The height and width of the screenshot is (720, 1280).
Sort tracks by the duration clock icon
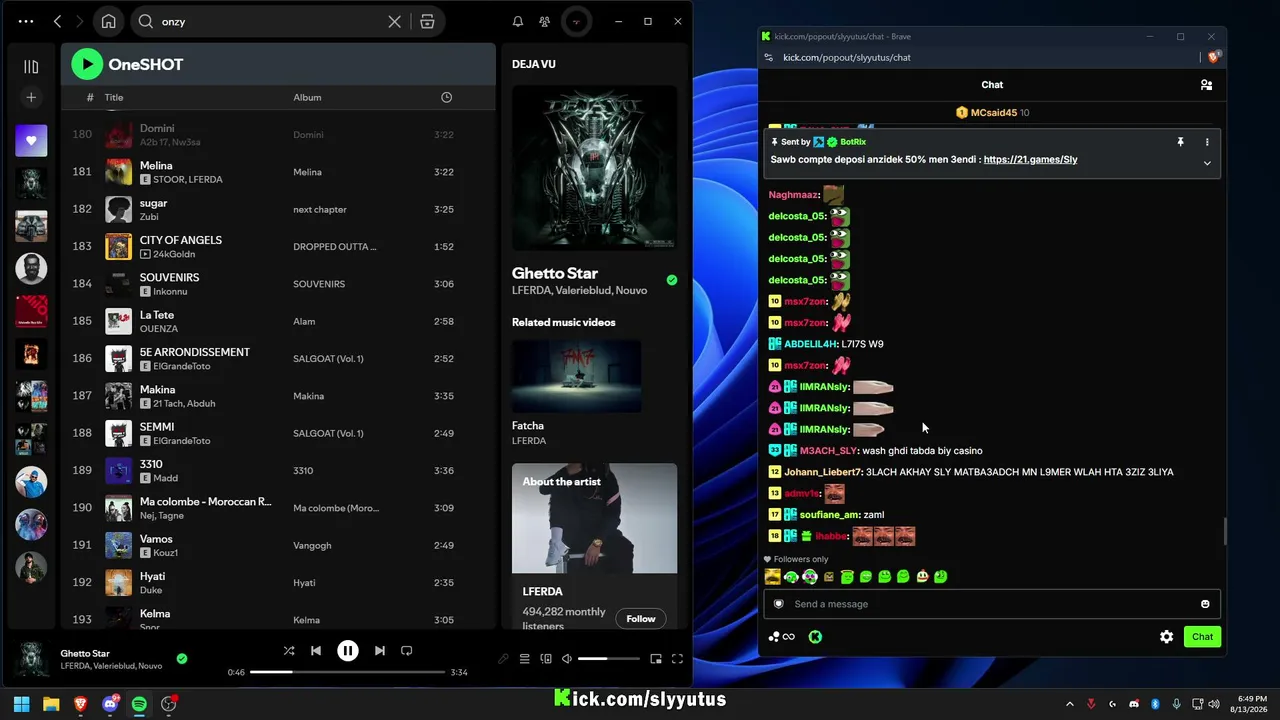click(x=446, y=97)
